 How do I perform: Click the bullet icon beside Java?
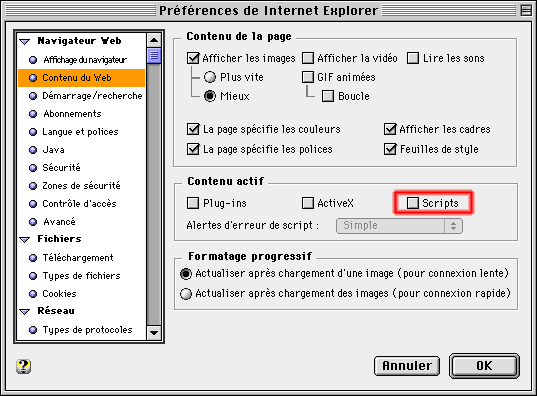click(33, 150)
